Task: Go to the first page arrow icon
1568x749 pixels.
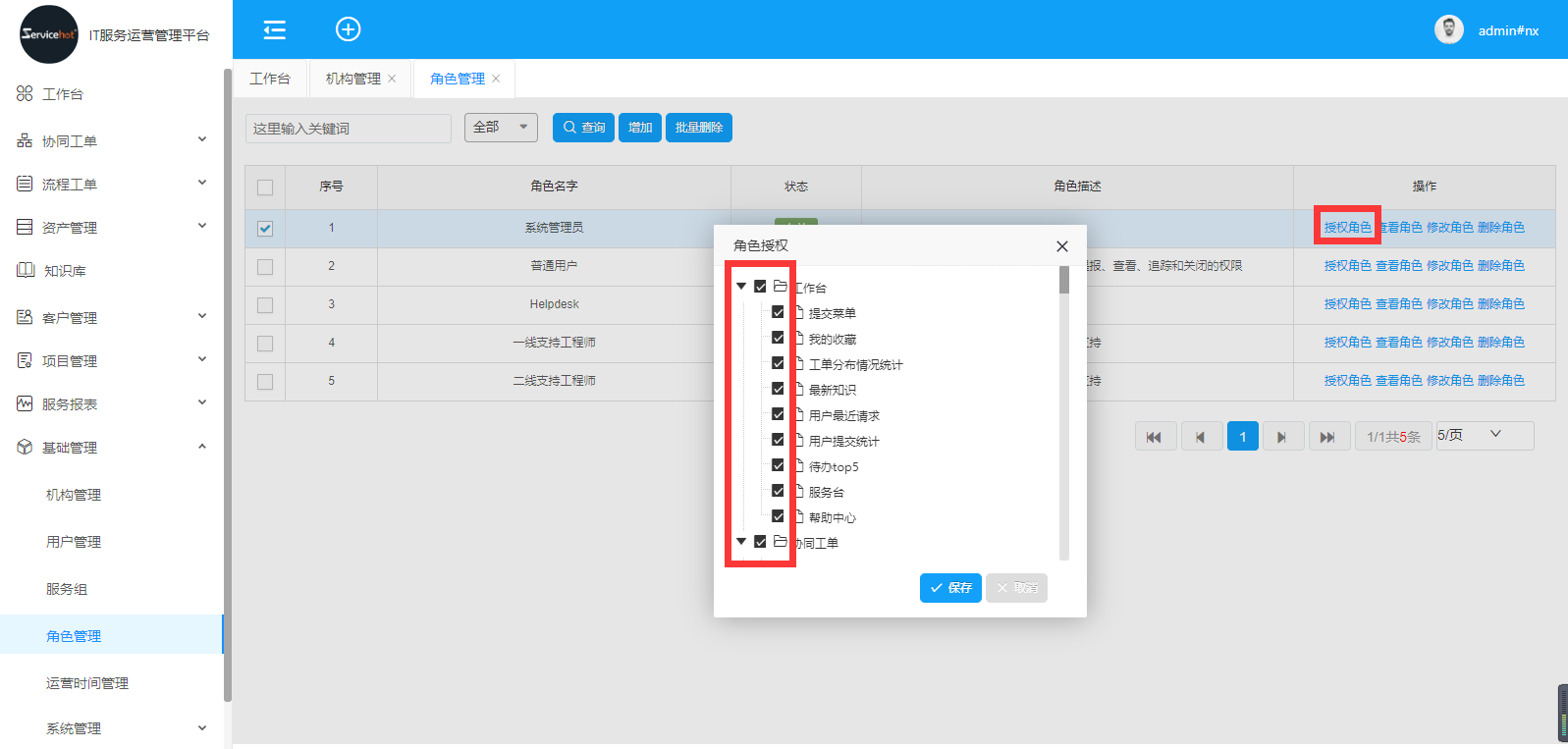Action: 1155,437
